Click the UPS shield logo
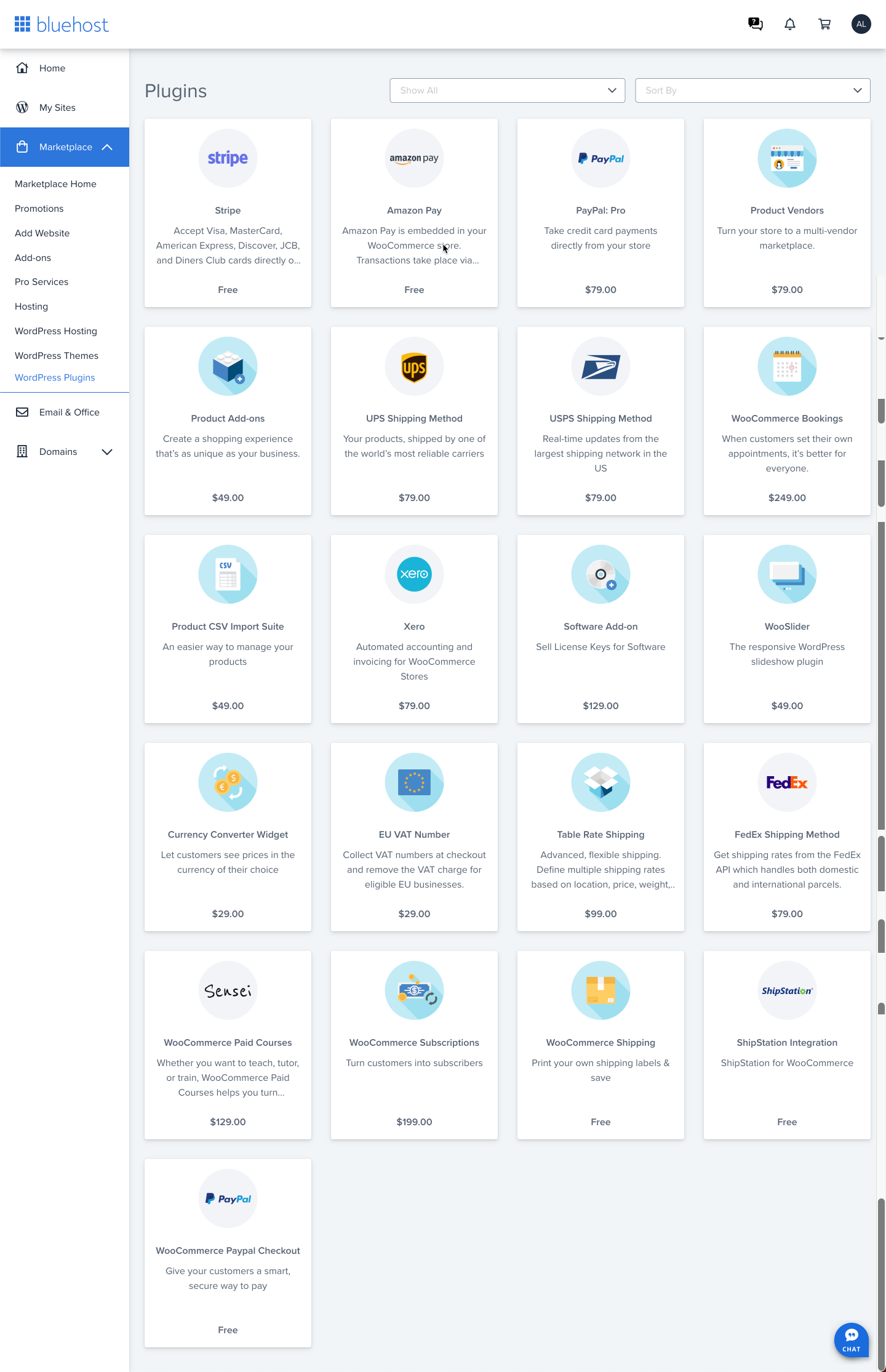Viewport: 886px width, 1372px height. coord(414,366)
